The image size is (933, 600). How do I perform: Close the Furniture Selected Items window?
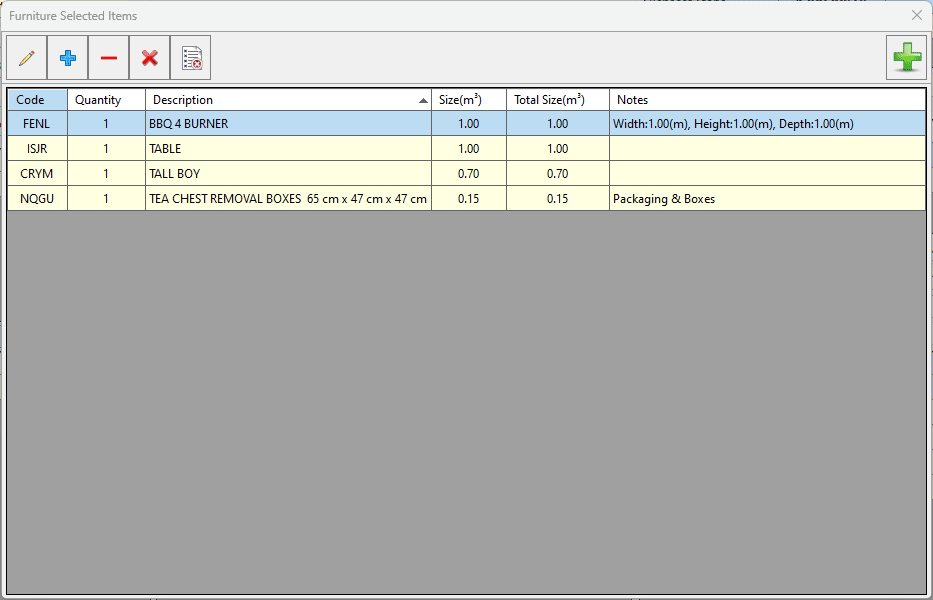click(916, 16)
